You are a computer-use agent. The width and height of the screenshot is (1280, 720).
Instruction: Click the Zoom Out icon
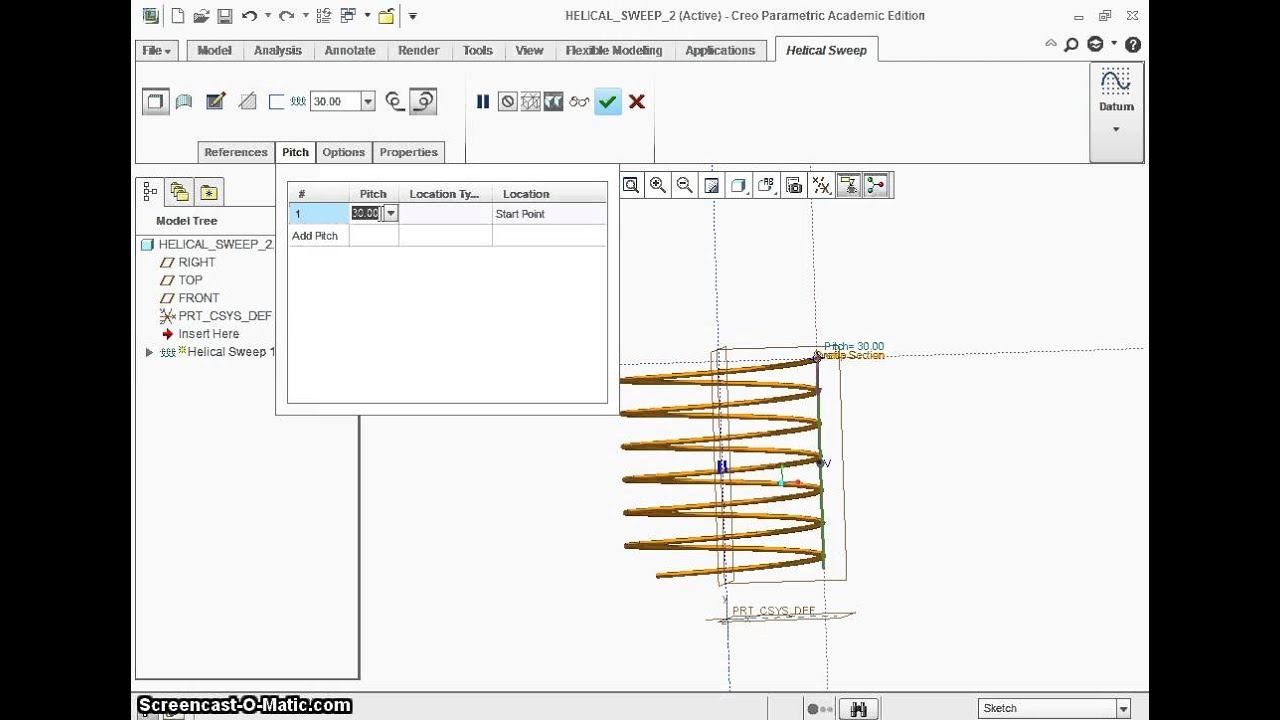coord(685,185)
